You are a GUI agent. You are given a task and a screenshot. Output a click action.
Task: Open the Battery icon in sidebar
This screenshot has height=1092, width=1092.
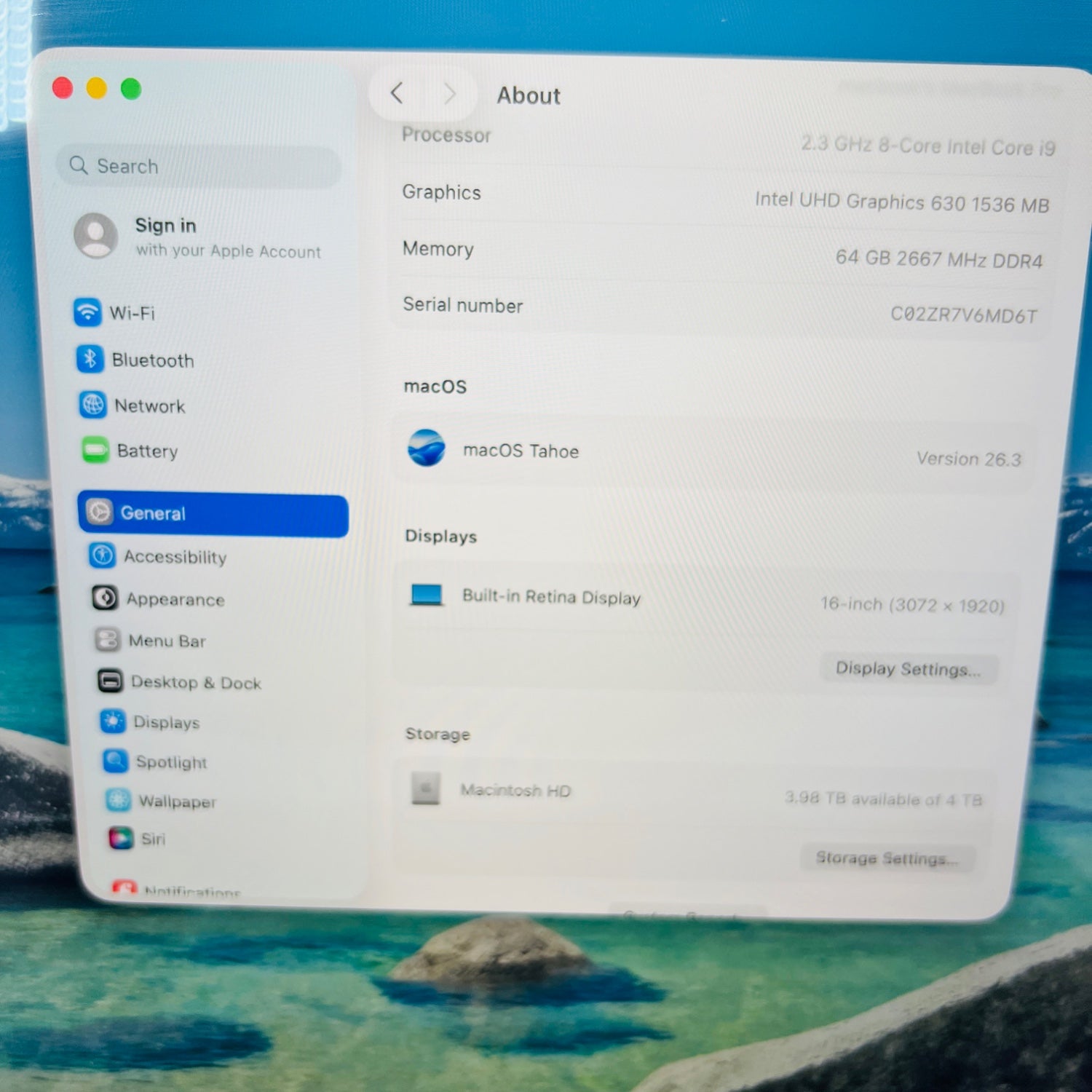click(95, 450)
